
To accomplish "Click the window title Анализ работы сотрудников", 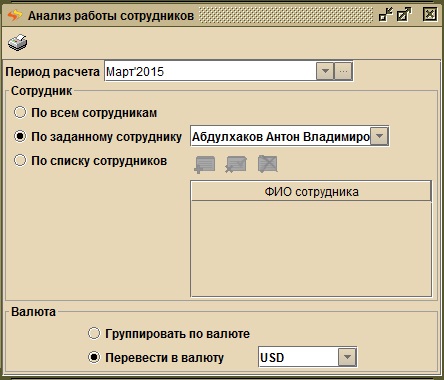I will pyautogui.click(x=111, y=16).
